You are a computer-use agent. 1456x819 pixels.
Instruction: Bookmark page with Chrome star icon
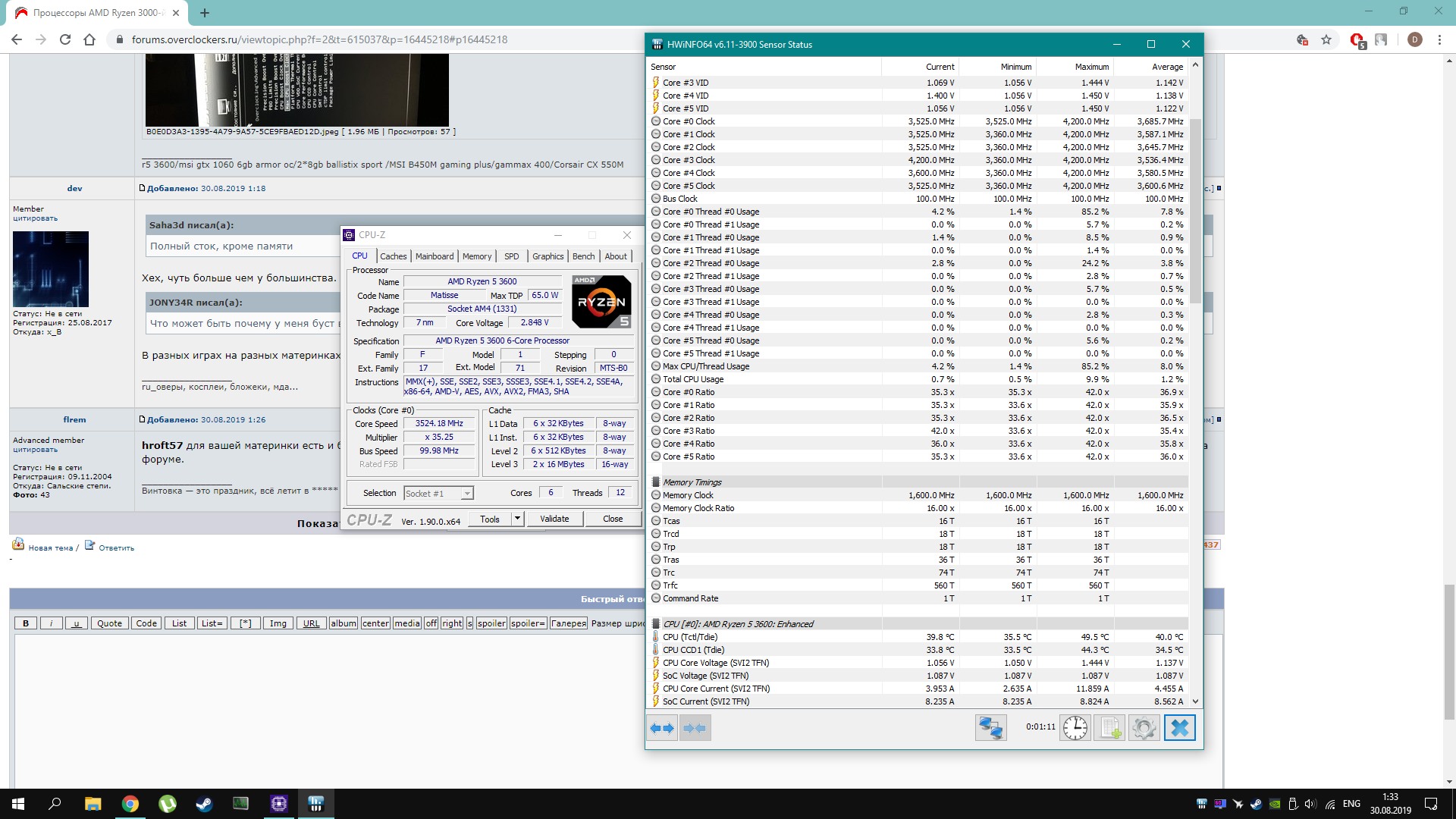[x=1326, y=39]
